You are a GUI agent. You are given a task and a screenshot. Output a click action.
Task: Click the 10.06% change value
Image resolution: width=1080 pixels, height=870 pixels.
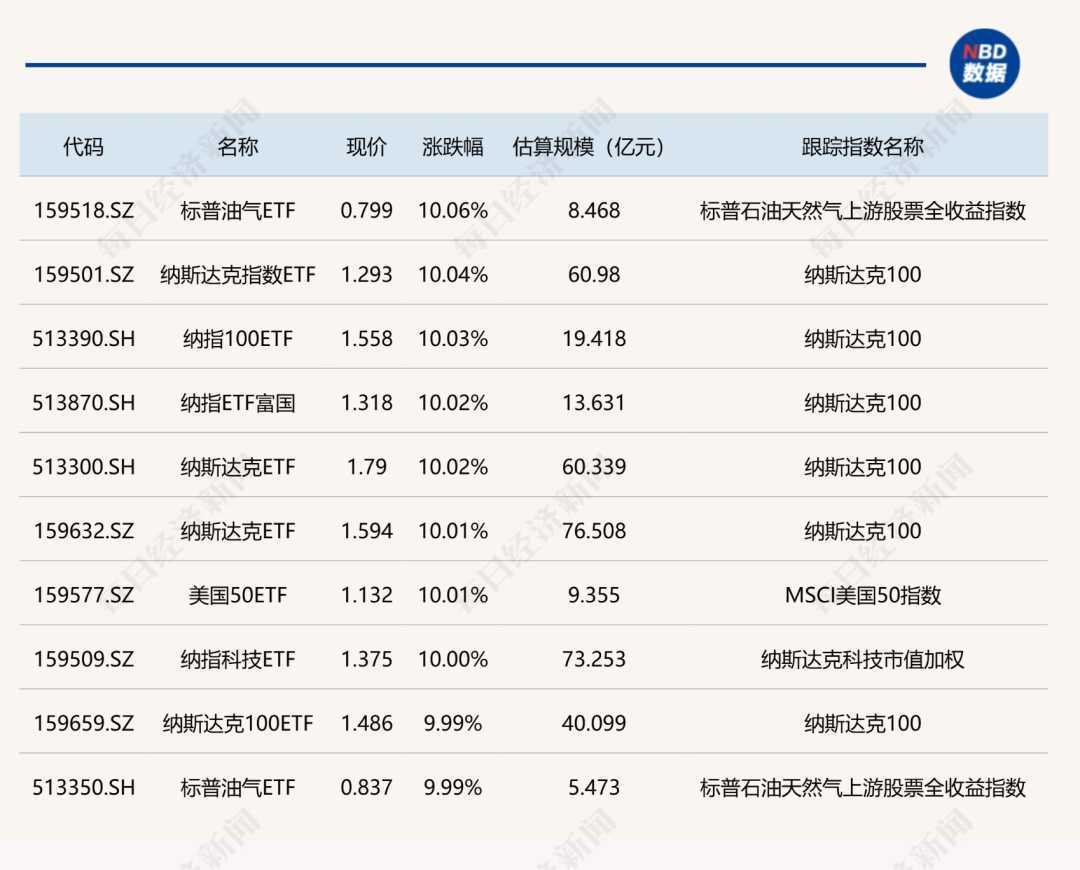tap(453, 211)
